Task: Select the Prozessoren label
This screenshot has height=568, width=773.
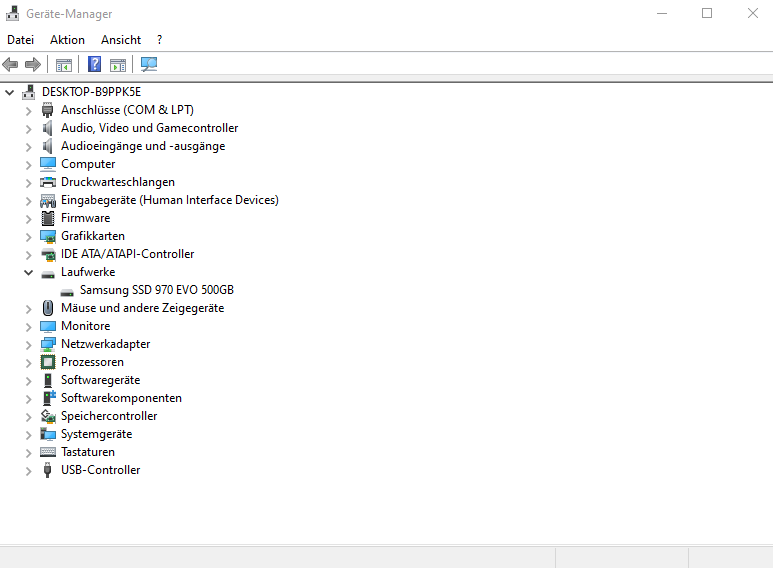Action: (x=92, y=362)
